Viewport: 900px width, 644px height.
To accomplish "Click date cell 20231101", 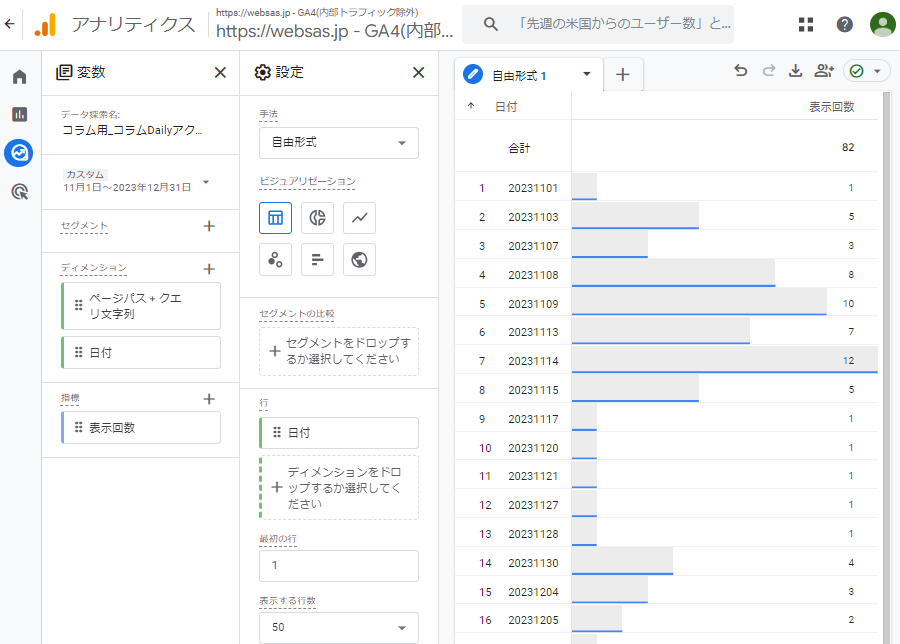I will 533,188.
